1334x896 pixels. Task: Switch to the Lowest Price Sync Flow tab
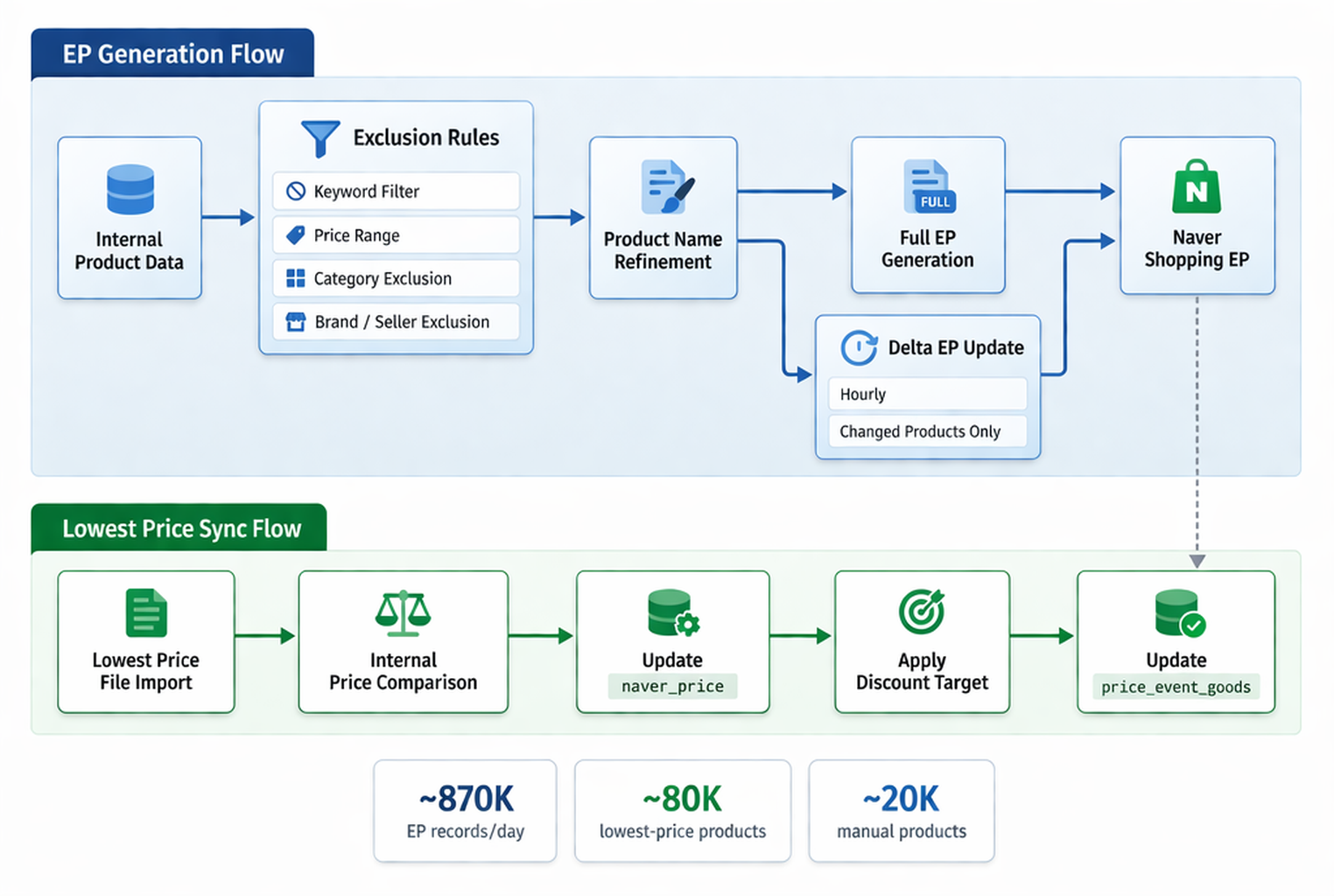tap(180, 528)
